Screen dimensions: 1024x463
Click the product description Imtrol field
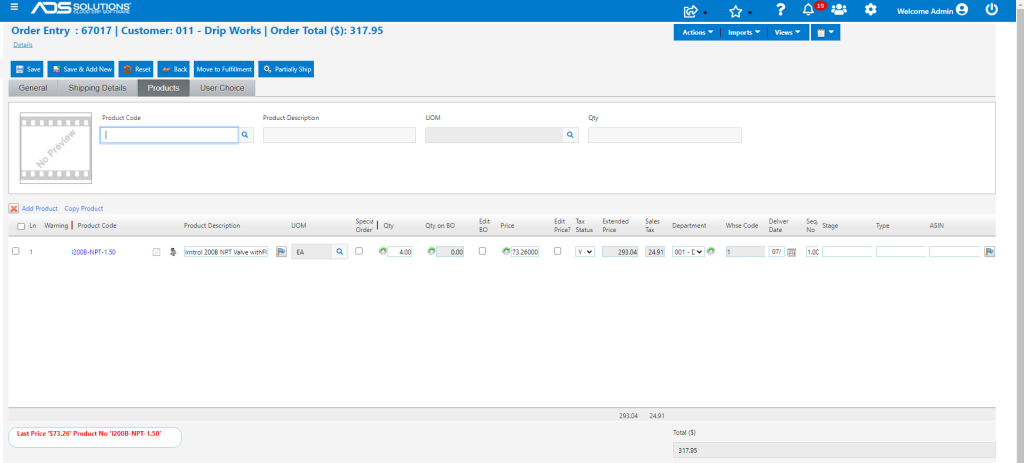coord(226,252)
